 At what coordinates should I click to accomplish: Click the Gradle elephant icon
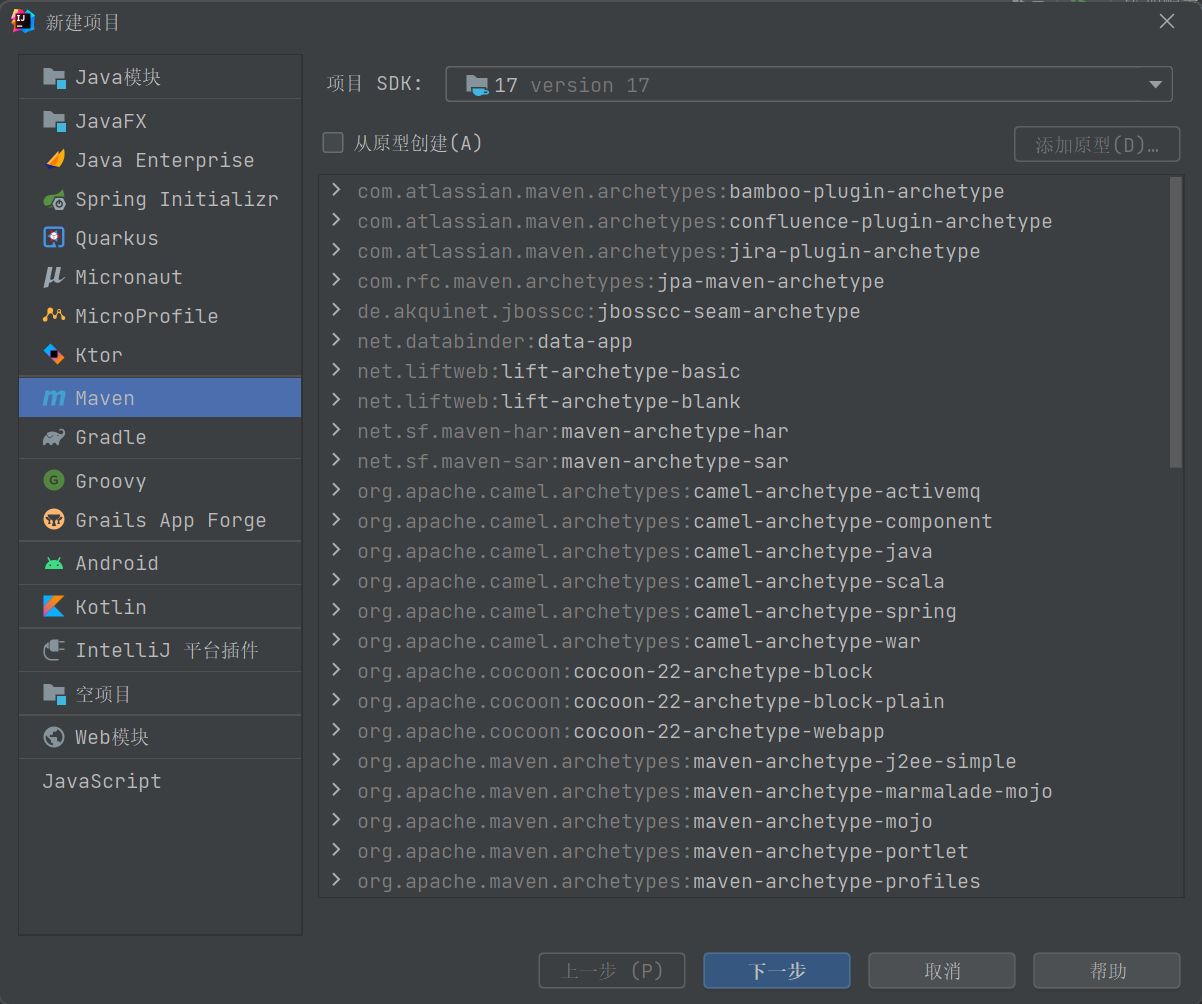pos(54,437)
